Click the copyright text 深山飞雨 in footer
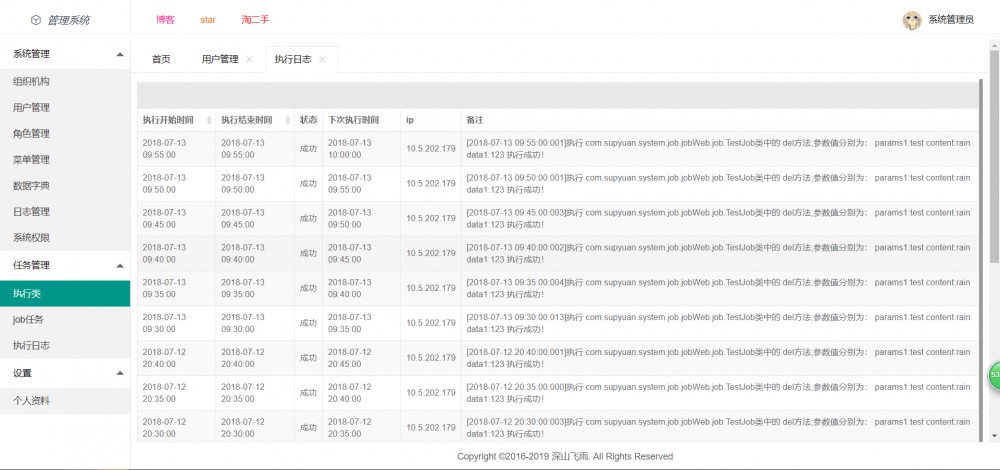 point(571,457)
